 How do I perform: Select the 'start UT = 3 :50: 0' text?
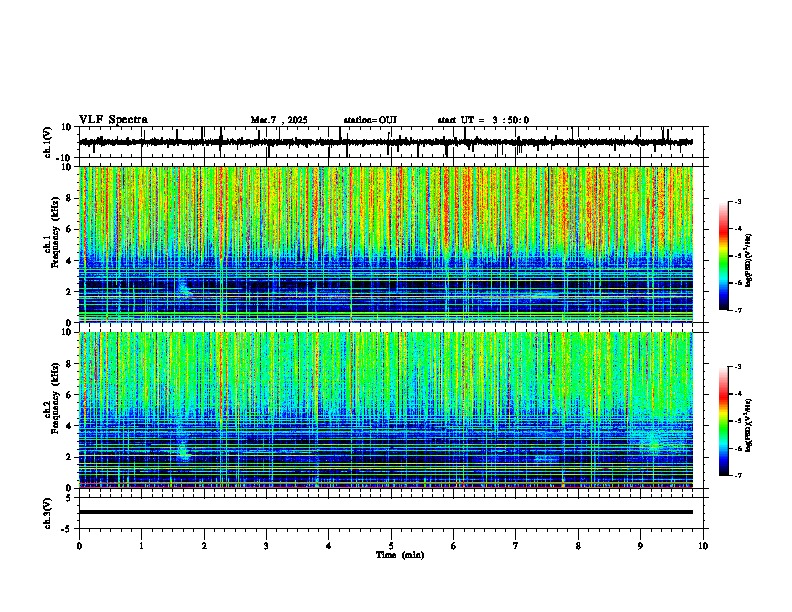pyautogui.click(x=483, y=120)
